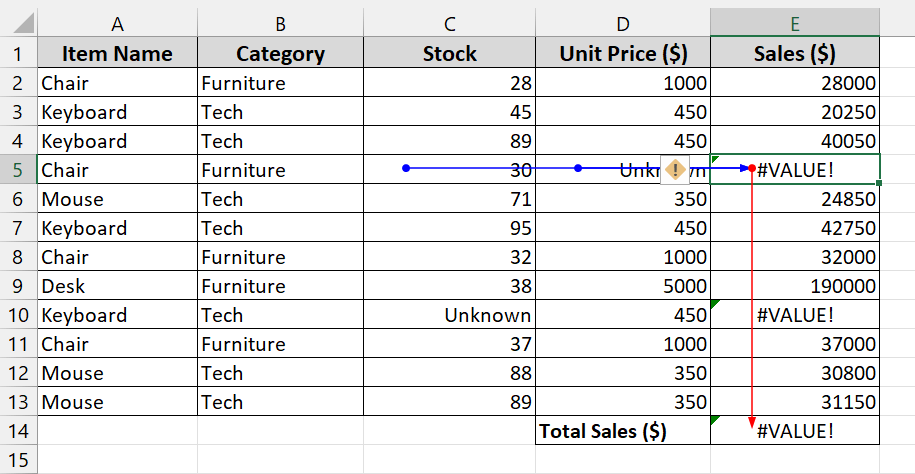Select the column B header

coord(280,23)
